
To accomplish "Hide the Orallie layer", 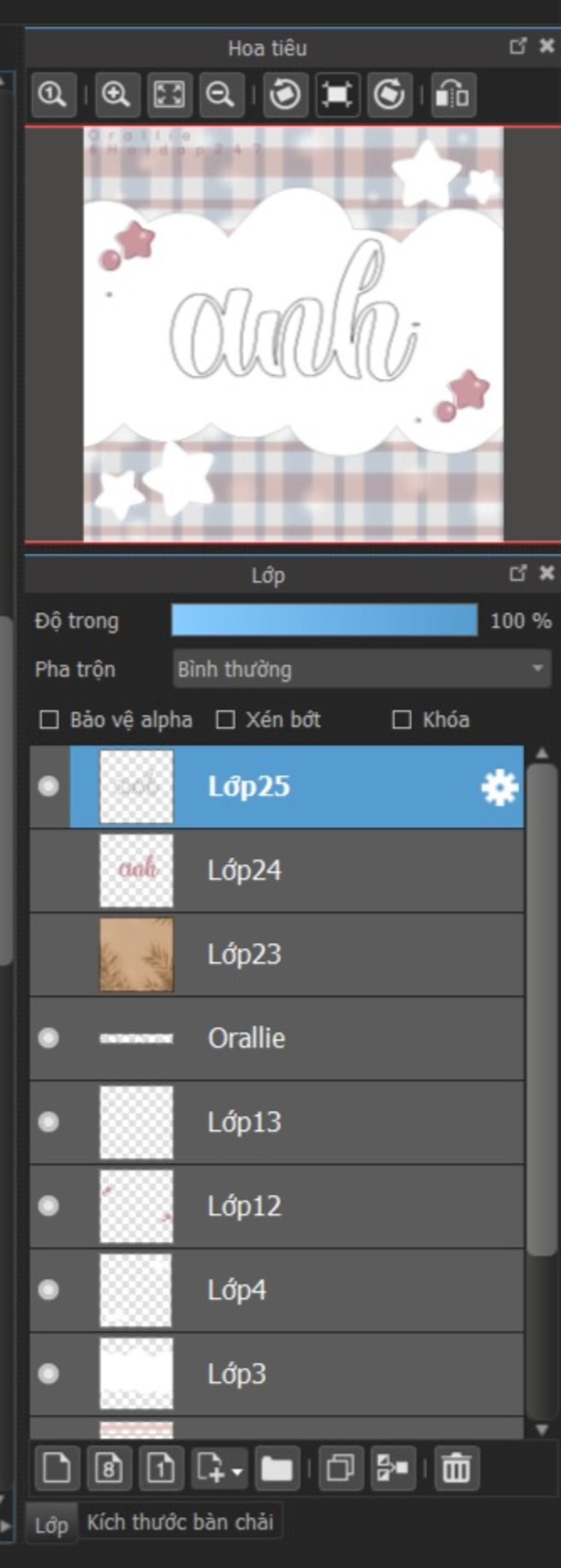I will pos(48,1038).
